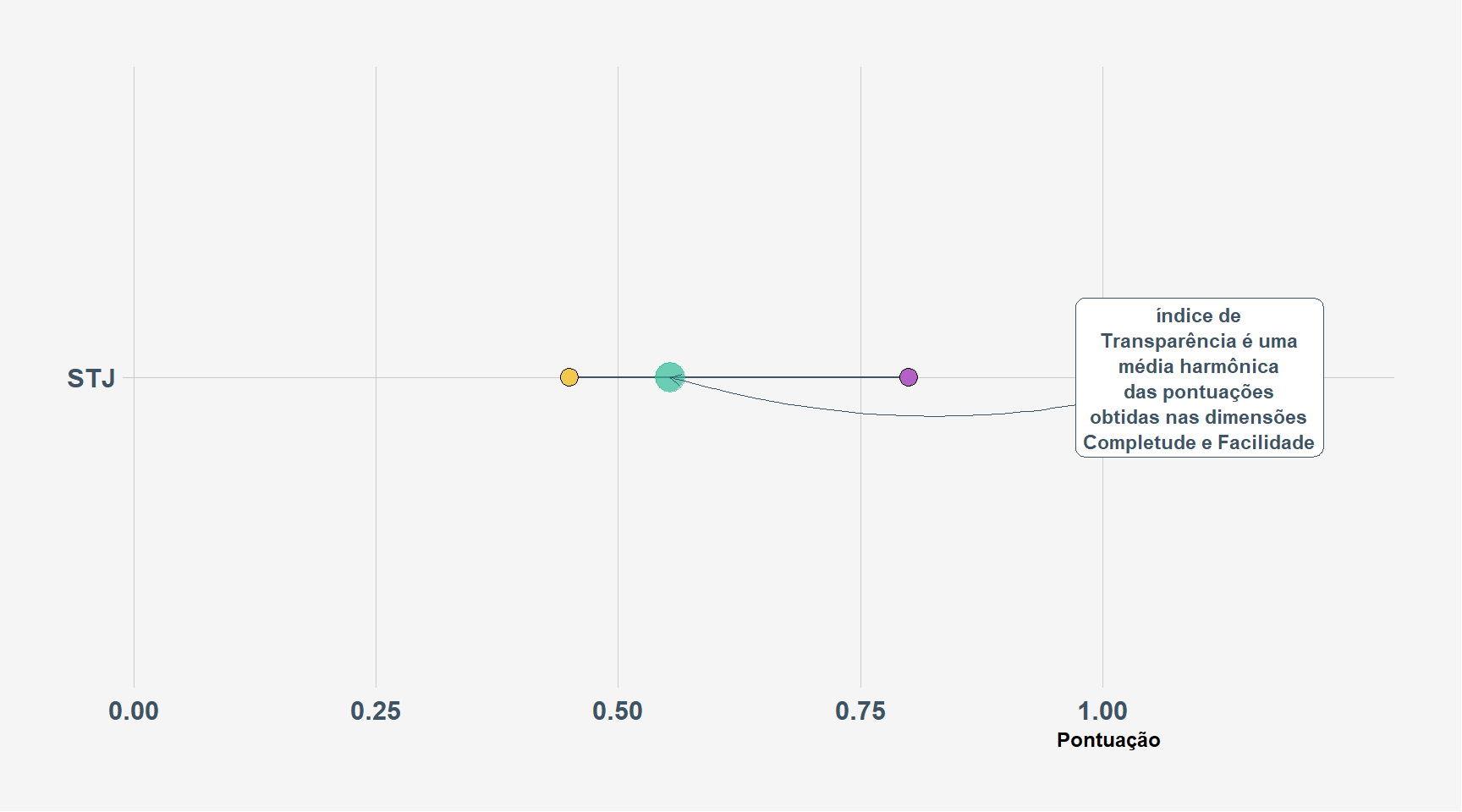Click the annotation box about Índice de Transparência
This screenshot has width=1462, height=812.
click(x=1200, y=378)
